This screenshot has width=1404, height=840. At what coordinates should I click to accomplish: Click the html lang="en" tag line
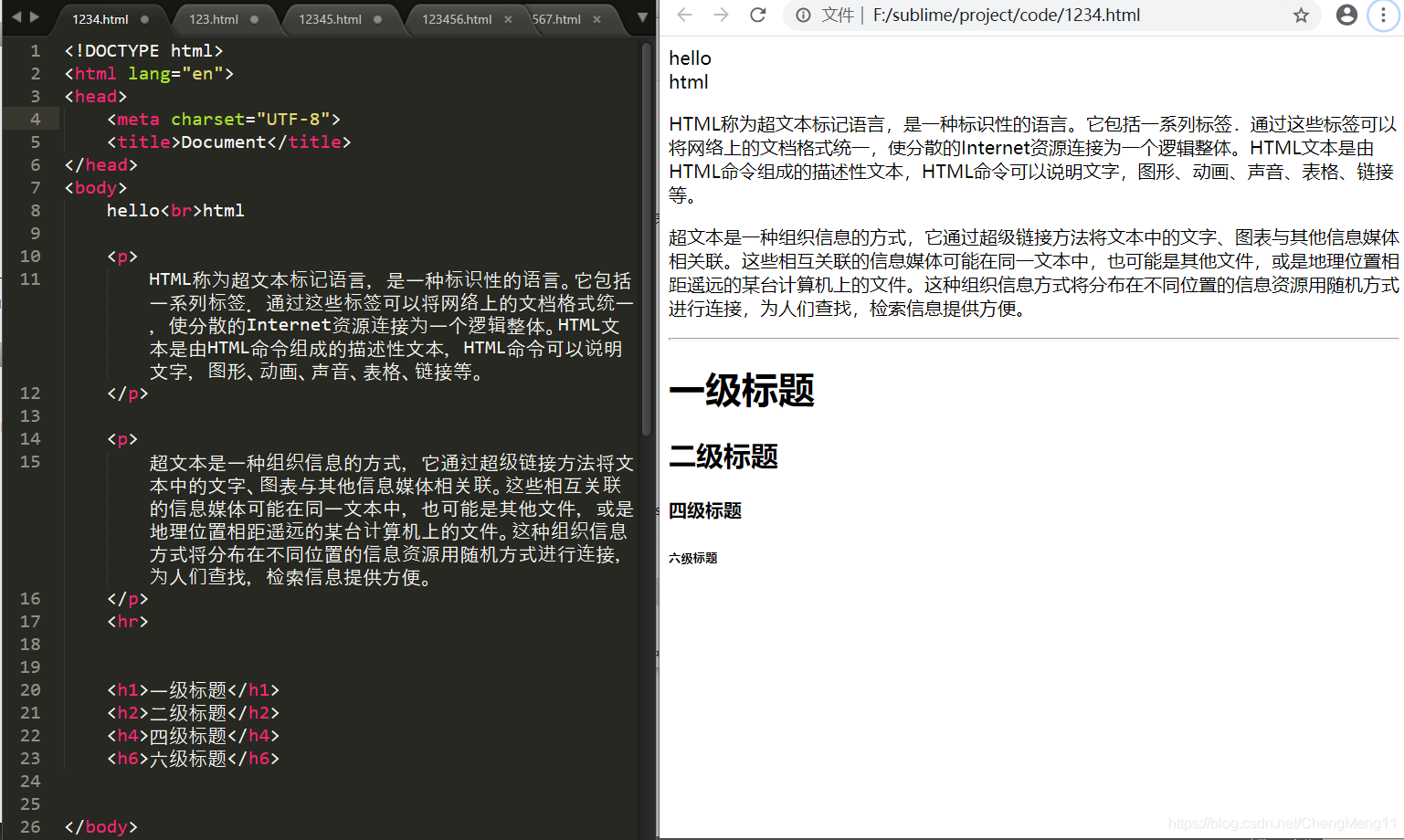(149, 74)
